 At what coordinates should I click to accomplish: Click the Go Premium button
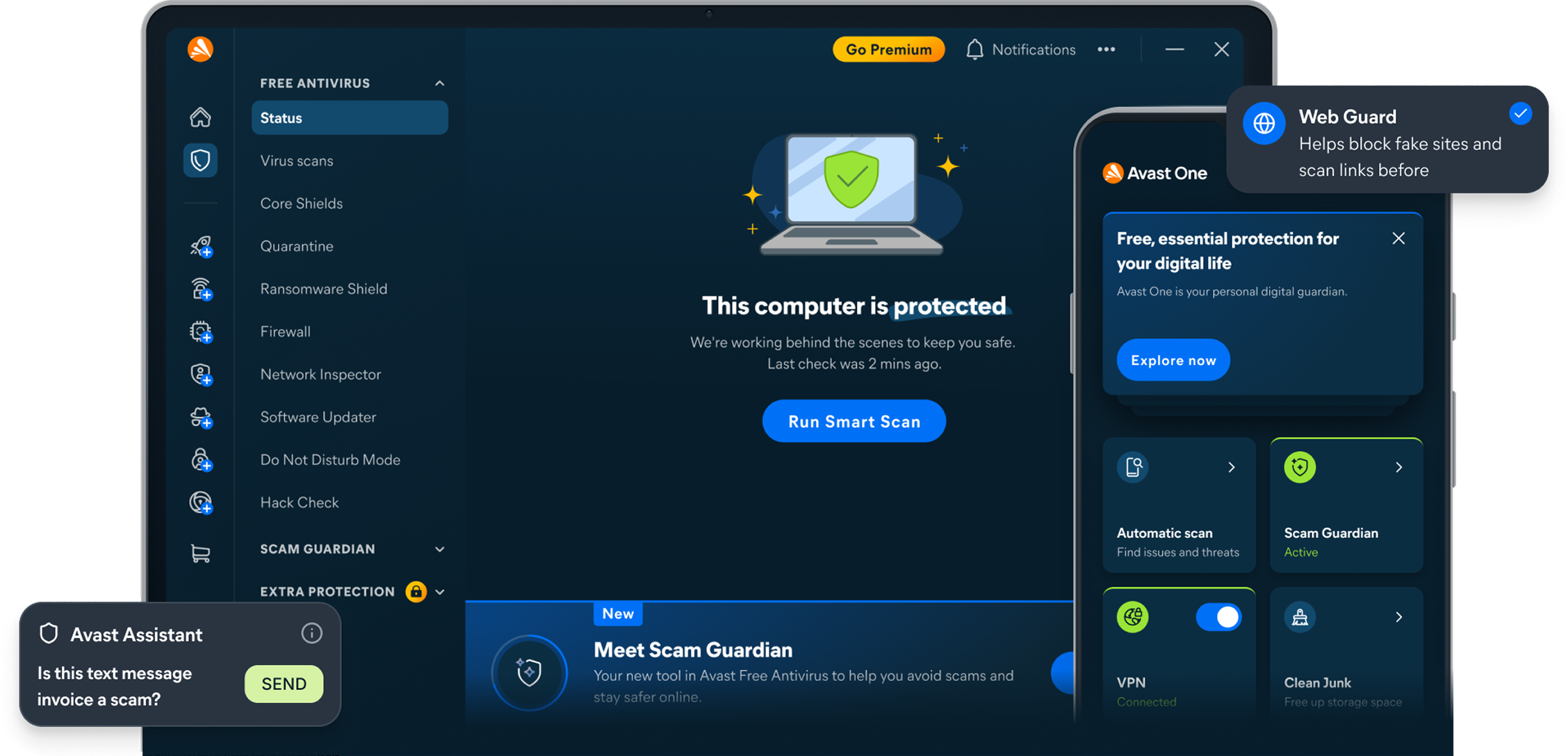click(x=889, y=49)
